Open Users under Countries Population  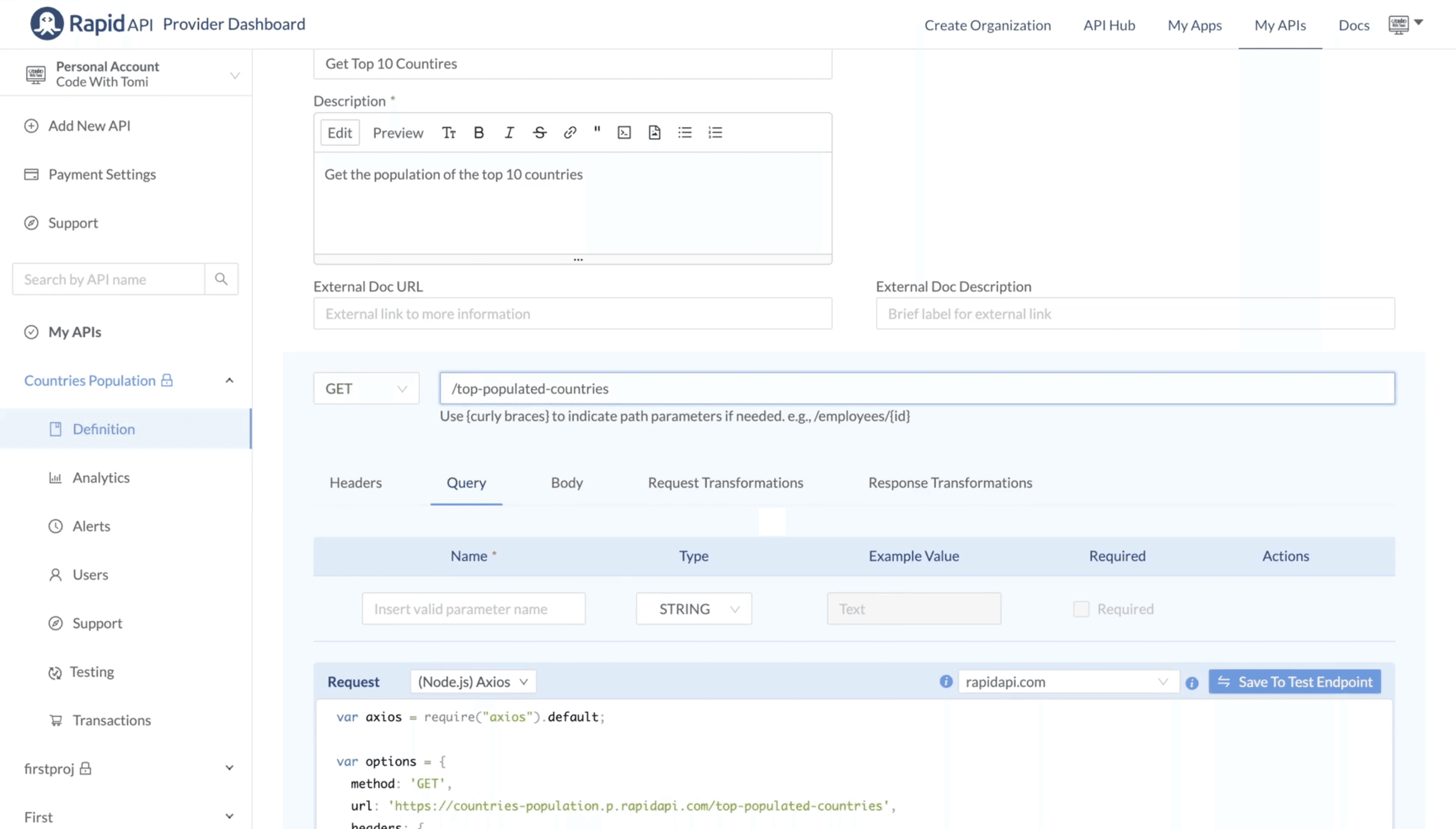78,575
